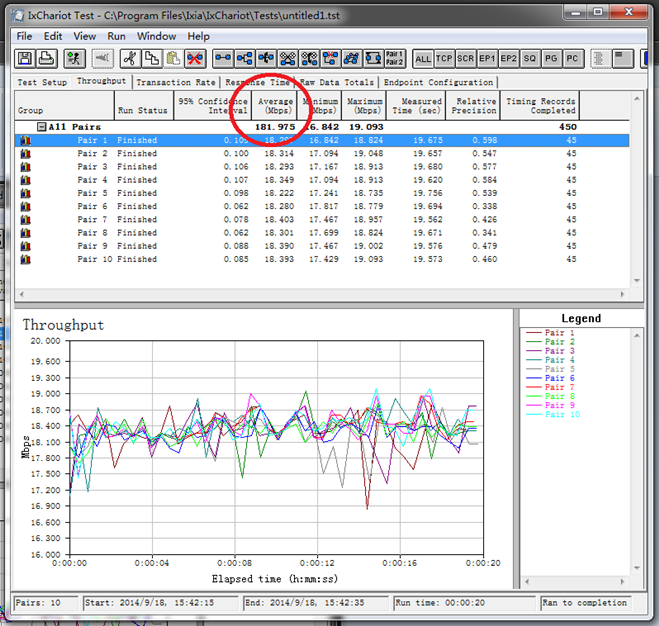The height and width of the screenshot is (626, 659).
Task: Open the View menu
Action: point(84,37)
